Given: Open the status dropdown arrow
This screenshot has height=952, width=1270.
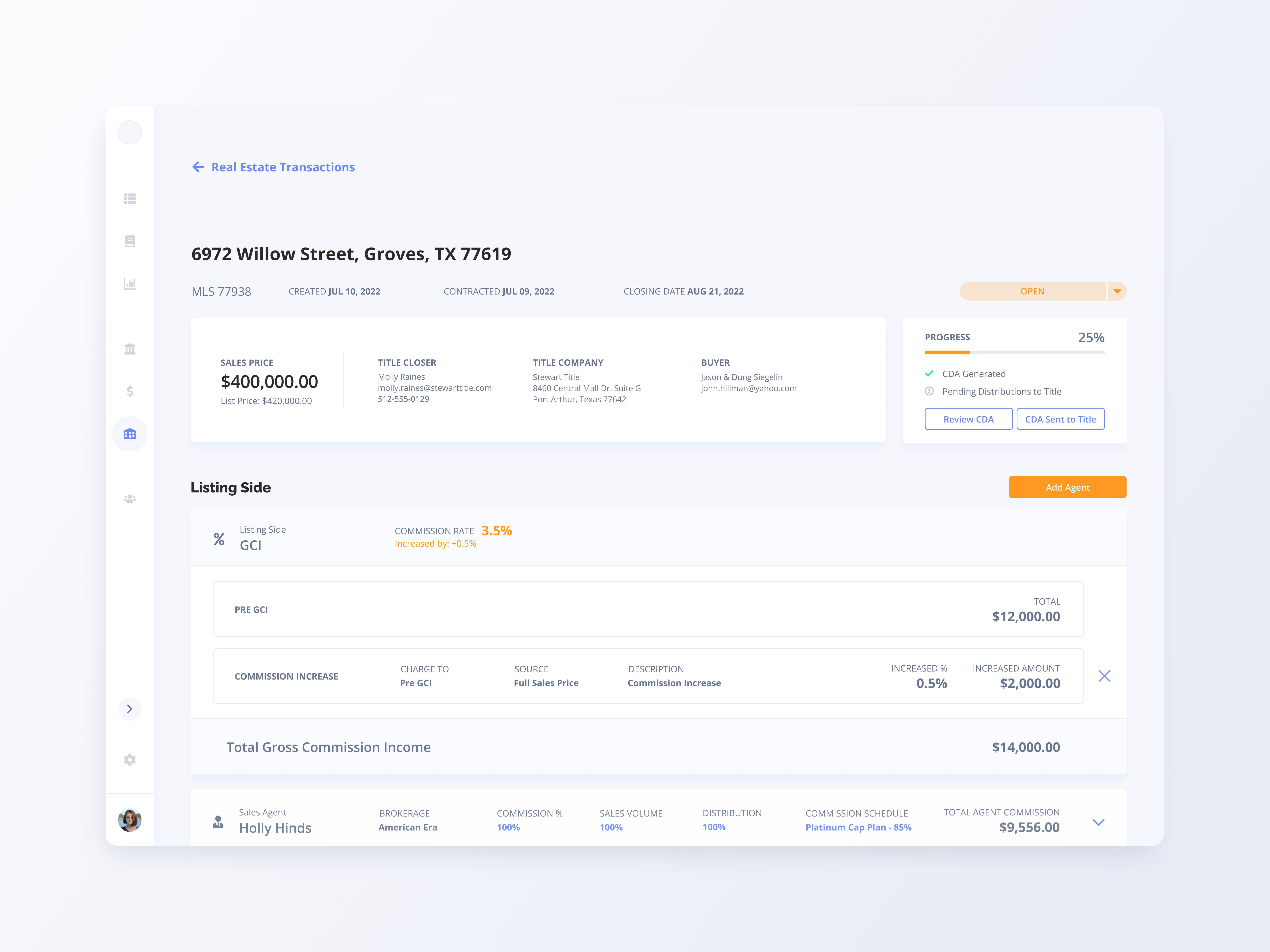Looking at the screenshot, I should point(1117,291).
